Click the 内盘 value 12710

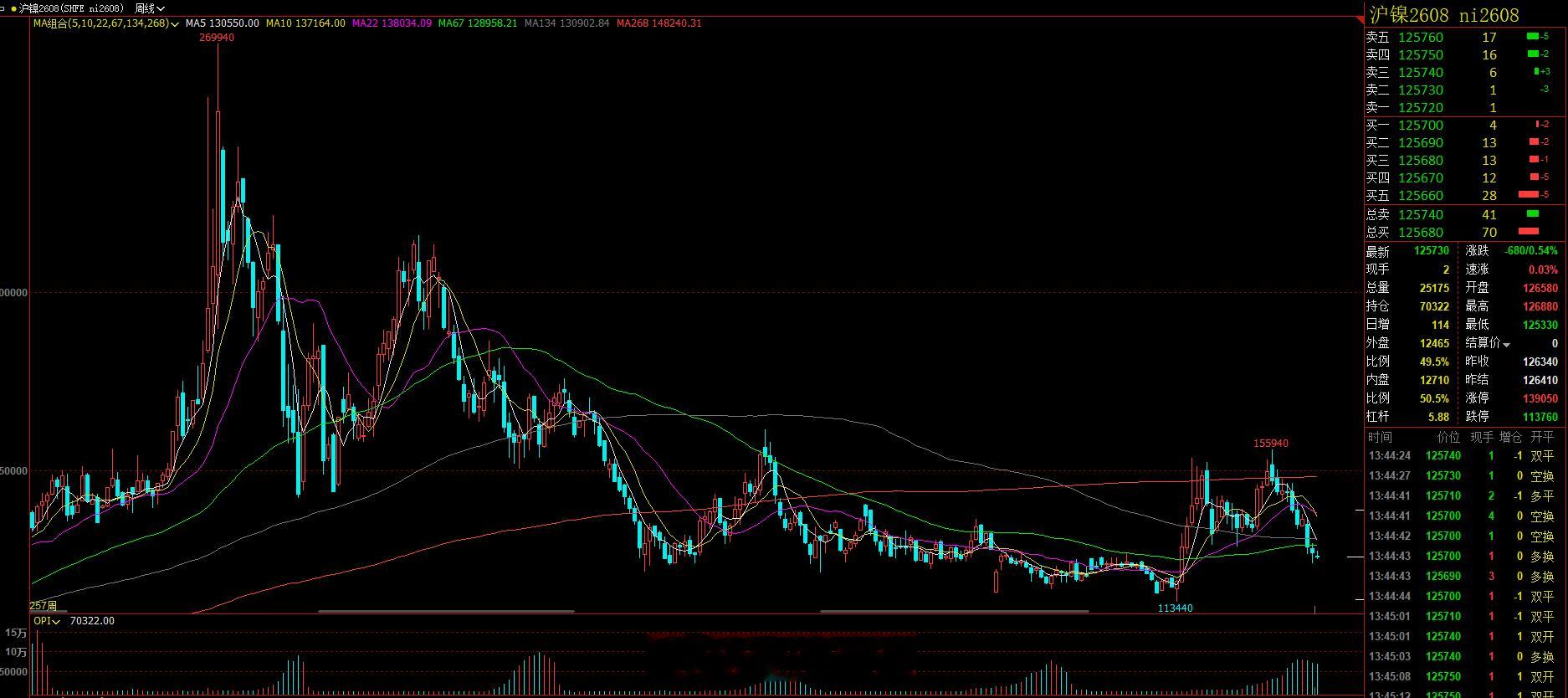point(1434,380)
